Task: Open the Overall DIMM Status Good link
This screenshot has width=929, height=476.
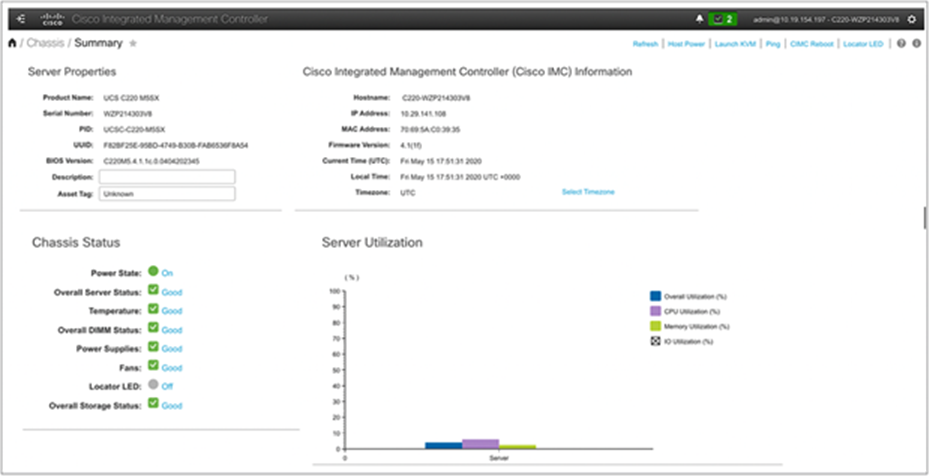Action: (172, 330)
